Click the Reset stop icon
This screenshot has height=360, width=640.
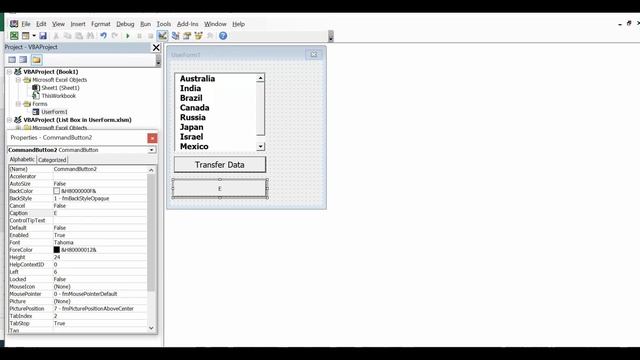151,36
